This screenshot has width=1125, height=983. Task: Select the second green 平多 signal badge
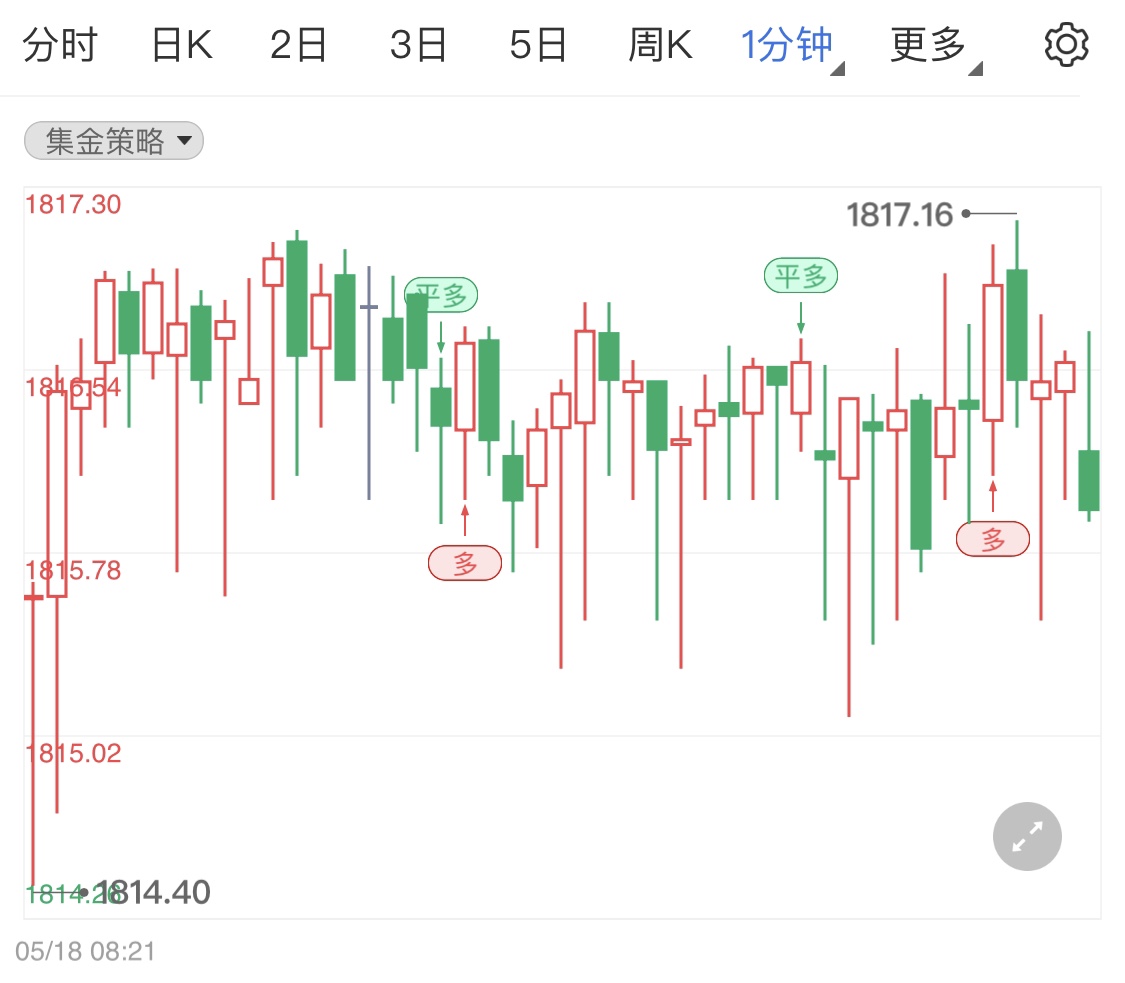pyautogui.click(x=800, y=276)
